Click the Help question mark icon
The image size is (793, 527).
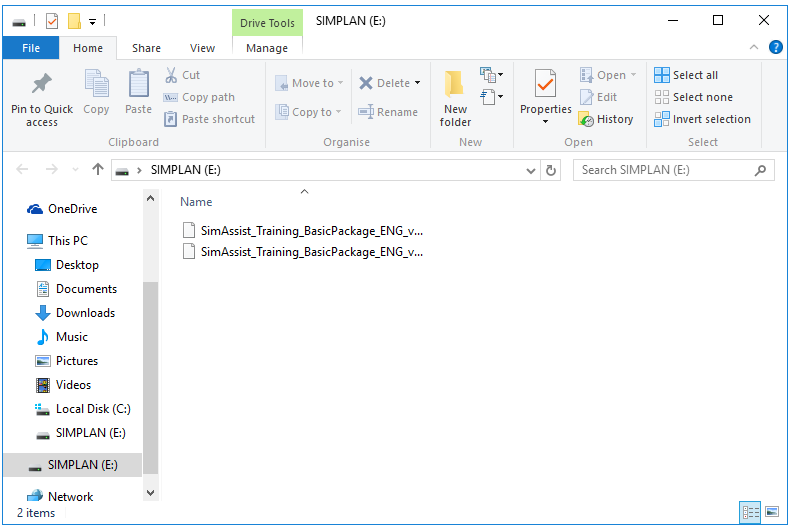(x=775, y=47)
